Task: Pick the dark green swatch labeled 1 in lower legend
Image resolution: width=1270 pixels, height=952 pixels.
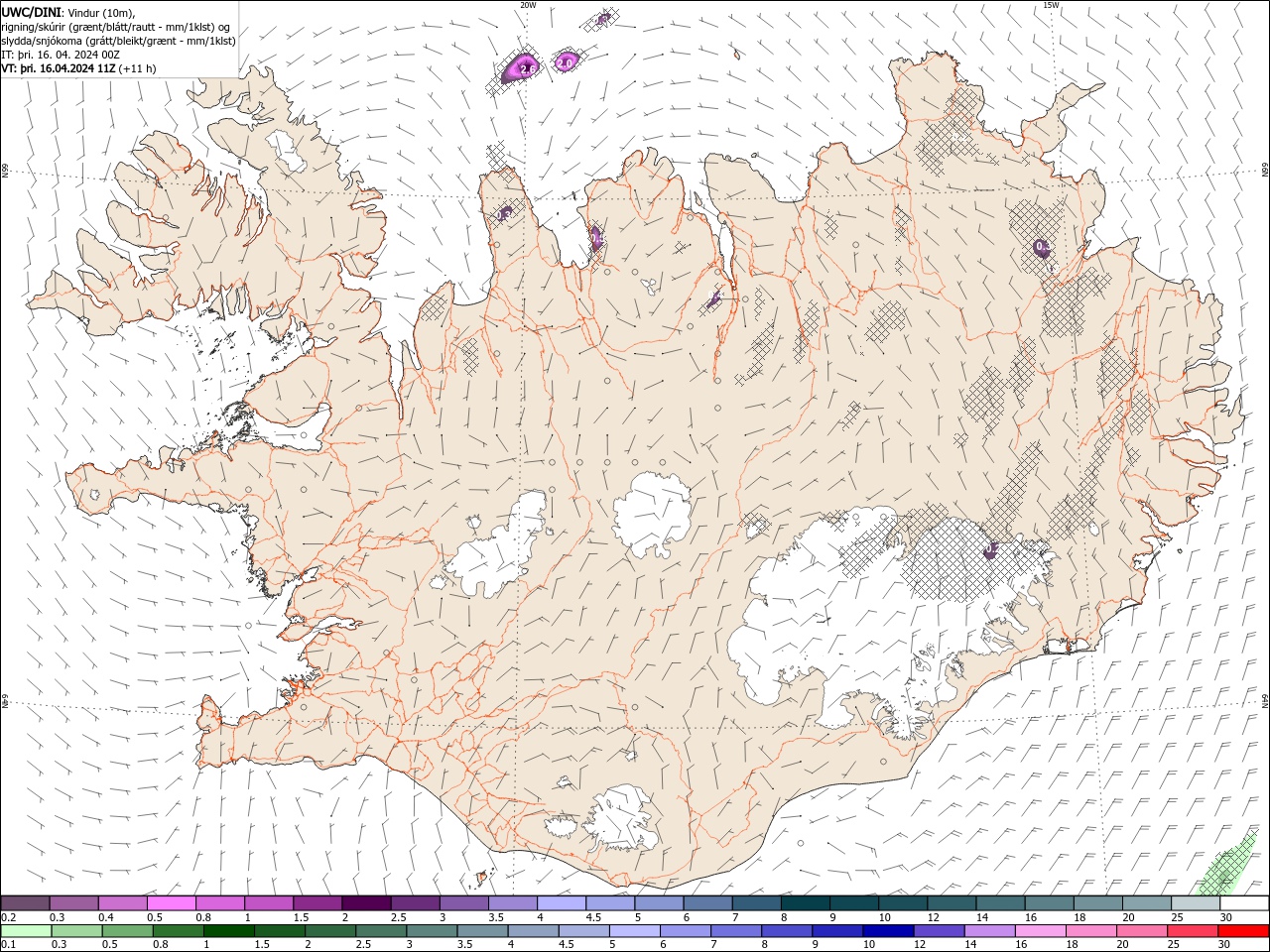Action: 227,931
